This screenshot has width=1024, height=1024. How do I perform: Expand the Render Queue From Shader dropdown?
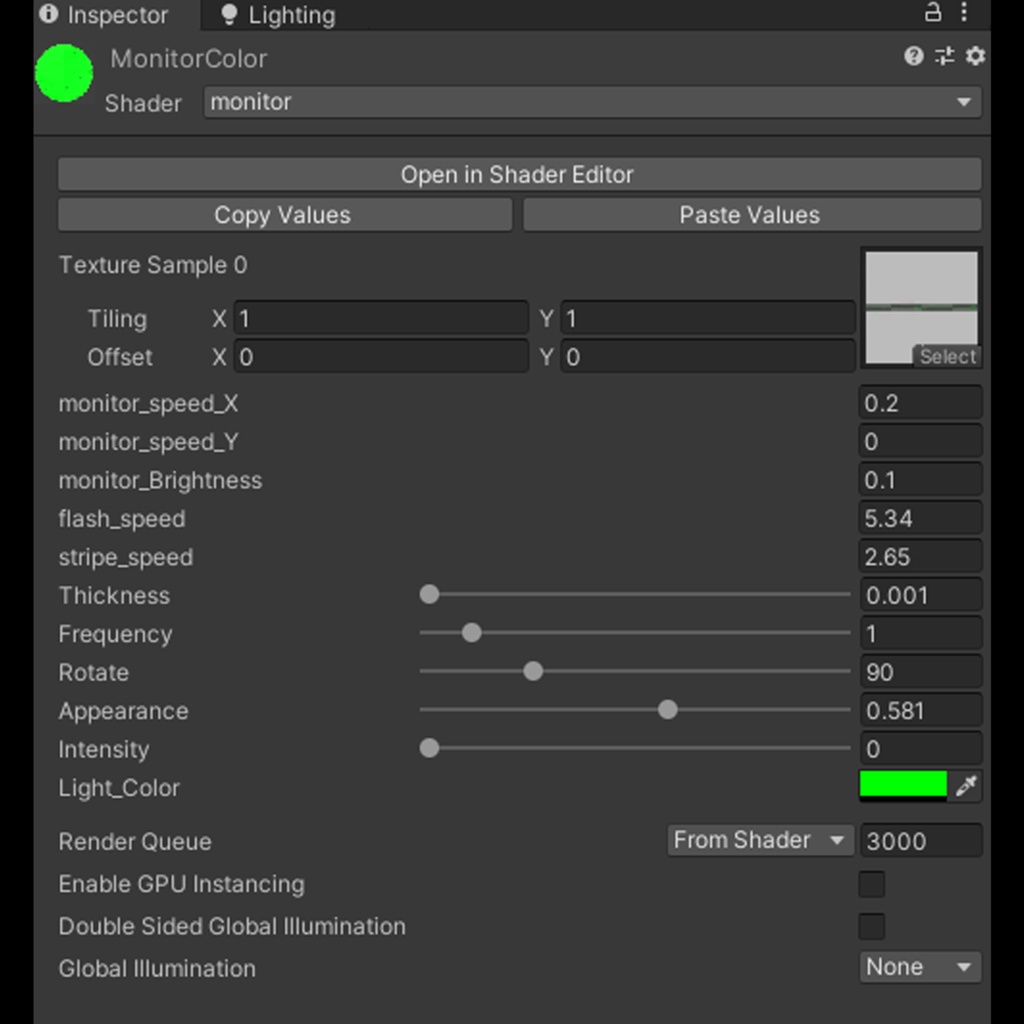[x=759, y=841]
